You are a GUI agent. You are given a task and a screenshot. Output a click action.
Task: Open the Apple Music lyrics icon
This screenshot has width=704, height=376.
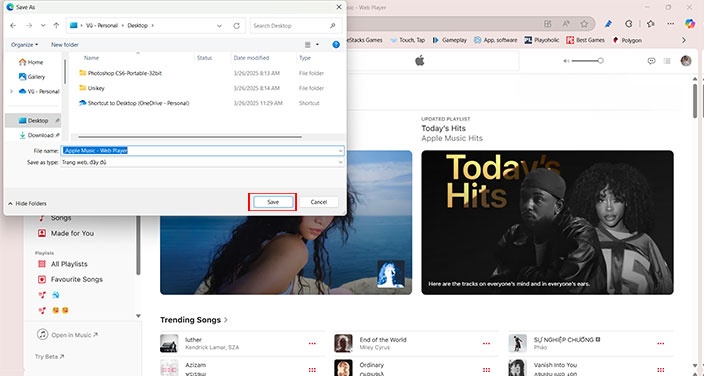click(x=651, y=61)
